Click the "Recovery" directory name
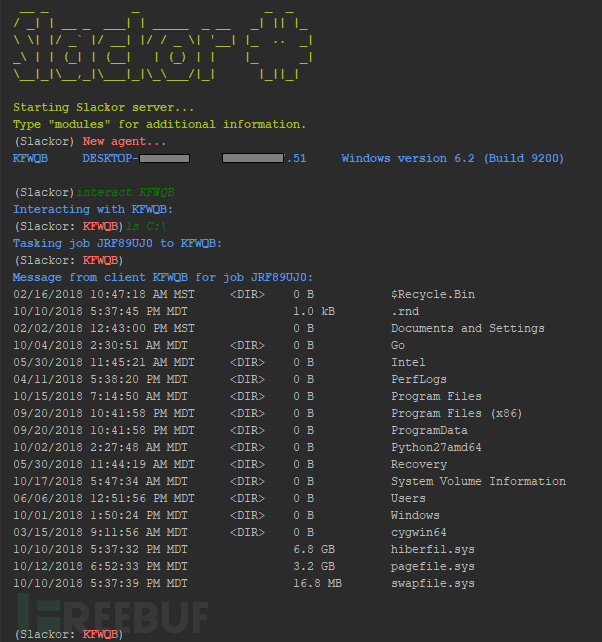This screenshot has width=602, height=642. click(x=419, y=465)
